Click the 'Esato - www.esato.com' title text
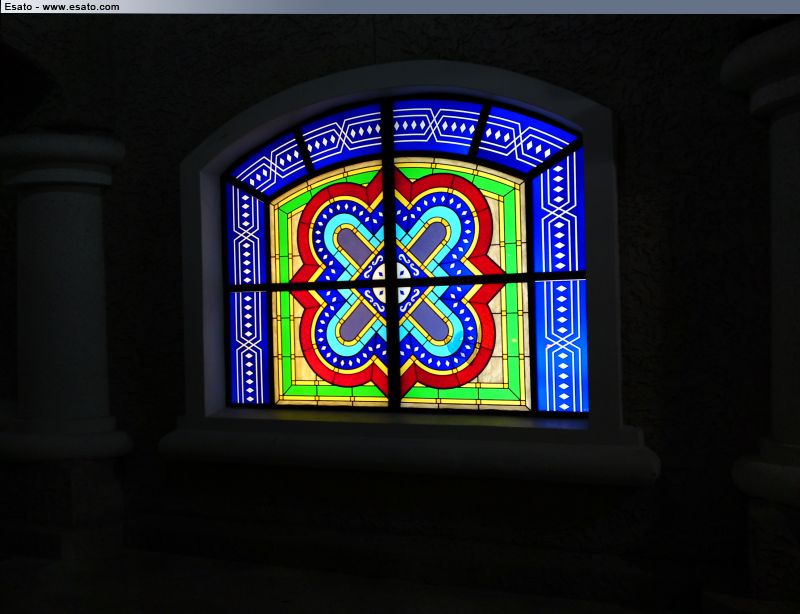This screenshot has width=800, height=614. point(62,7)
